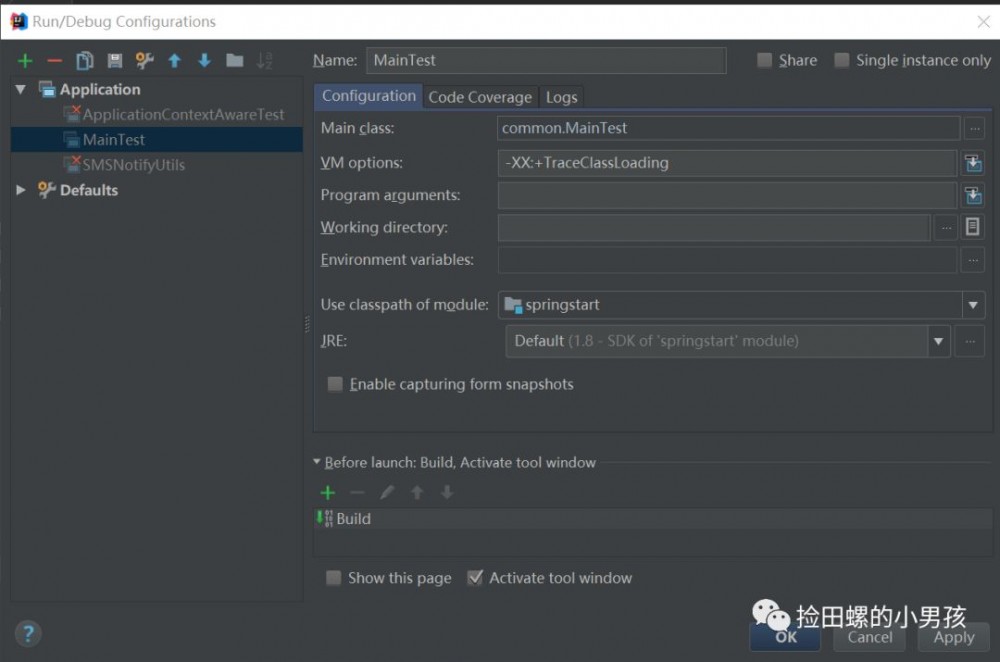Remove before-launch task minus icon

click(358, 493)
